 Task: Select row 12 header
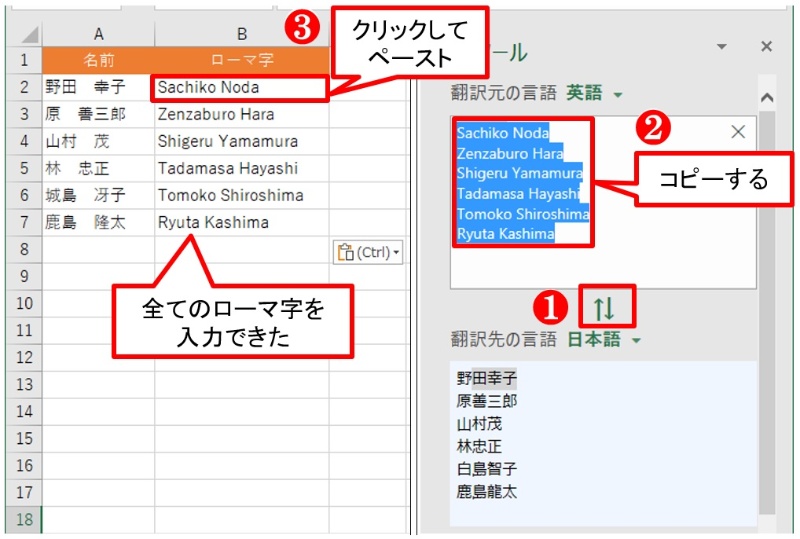coord(24,357)
